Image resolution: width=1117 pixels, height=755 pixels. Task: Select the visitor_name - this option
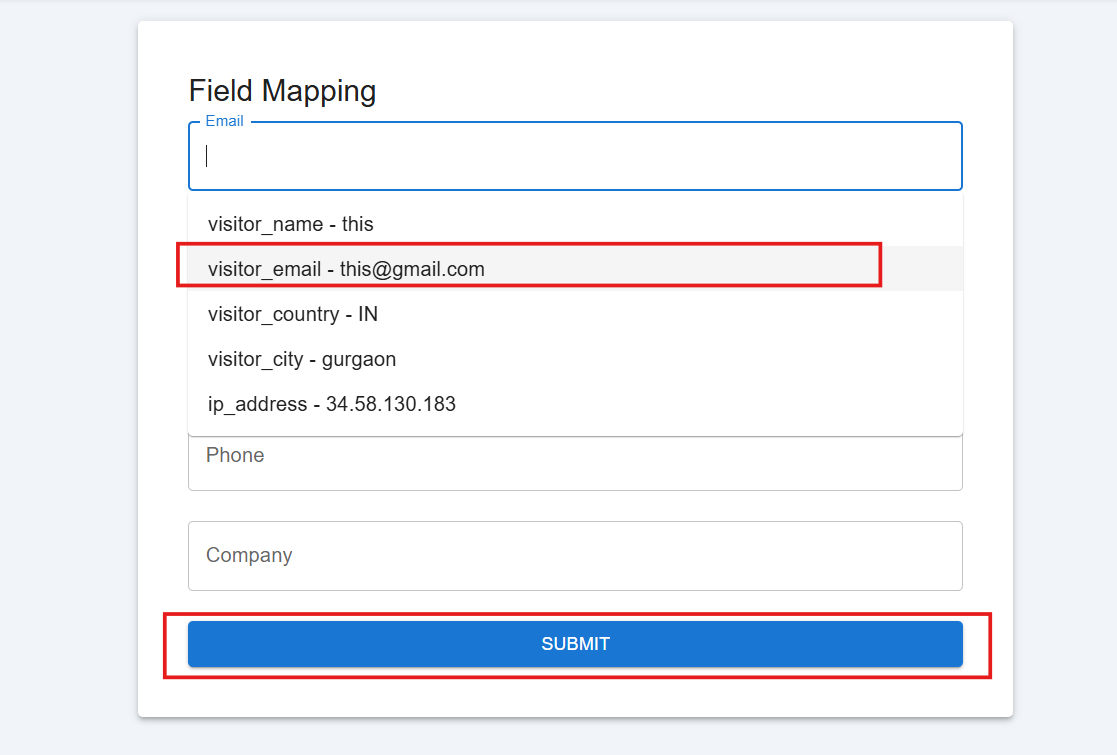575,224
